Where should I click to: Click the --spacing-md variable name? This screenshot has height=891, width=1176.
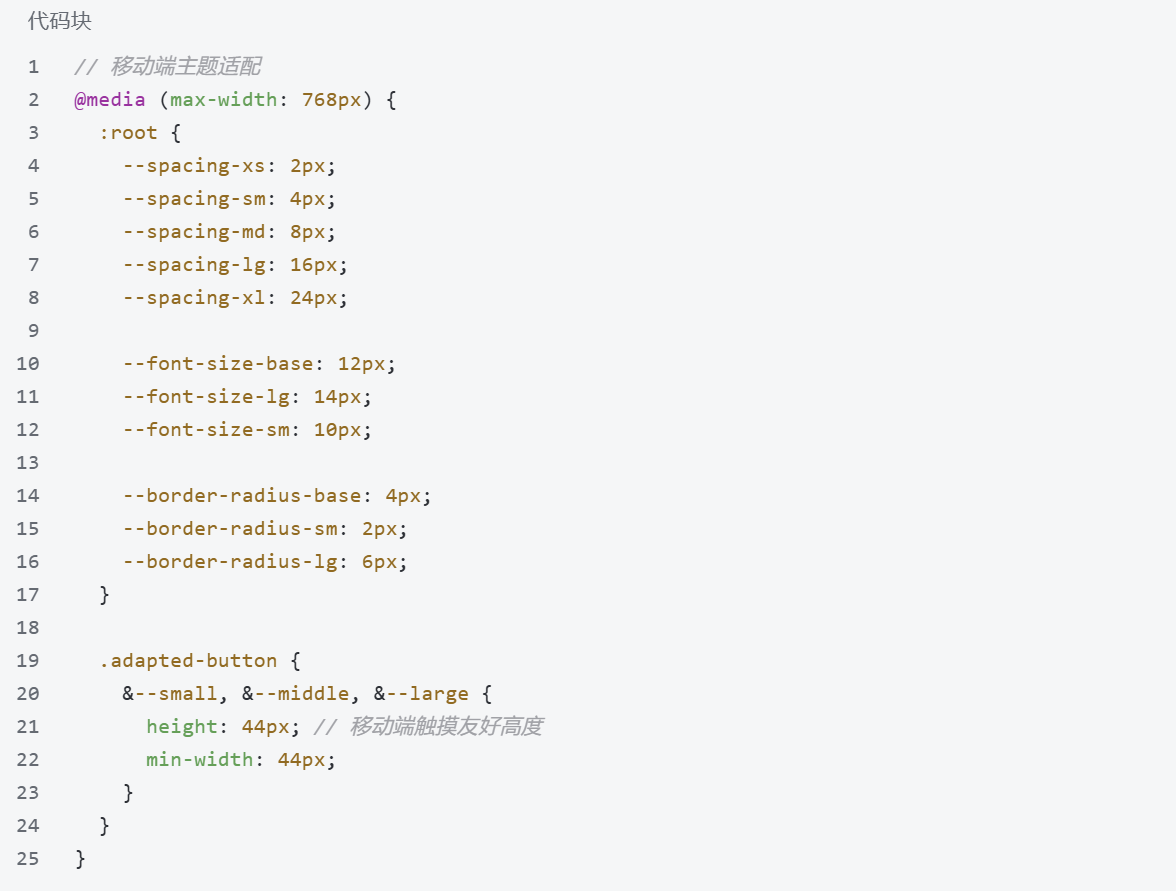click(194, 232)
